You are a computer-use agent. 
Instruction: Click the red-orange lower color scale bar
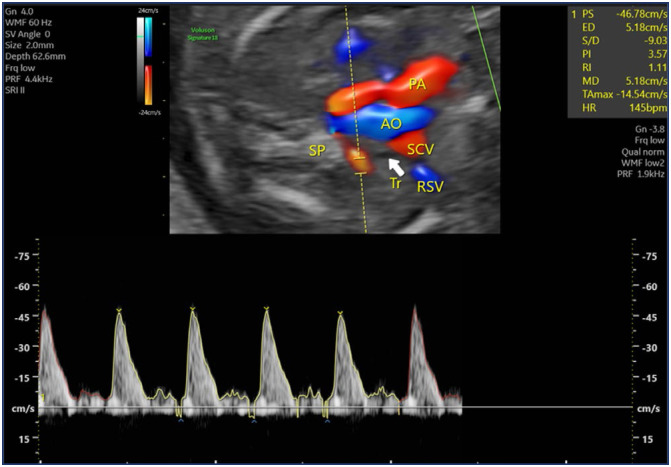pos(148,85)
